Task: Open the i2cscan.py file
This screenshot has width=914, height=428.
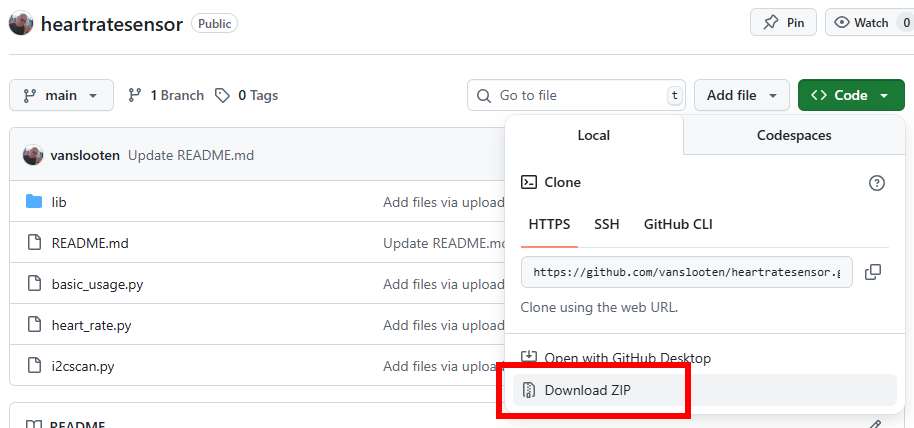Action: [83, 367]
